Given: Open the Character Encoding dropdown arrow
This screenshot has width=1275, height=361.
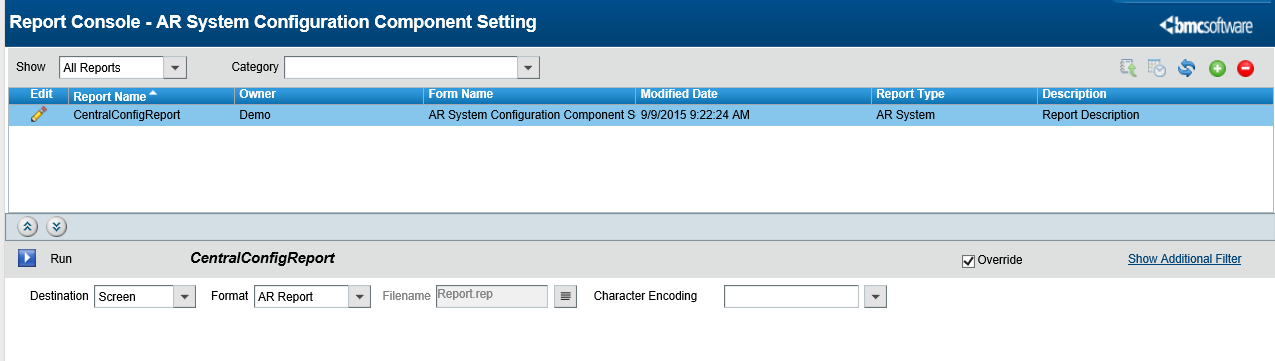Looking at the screenshot, I should [x=875, y=296].
